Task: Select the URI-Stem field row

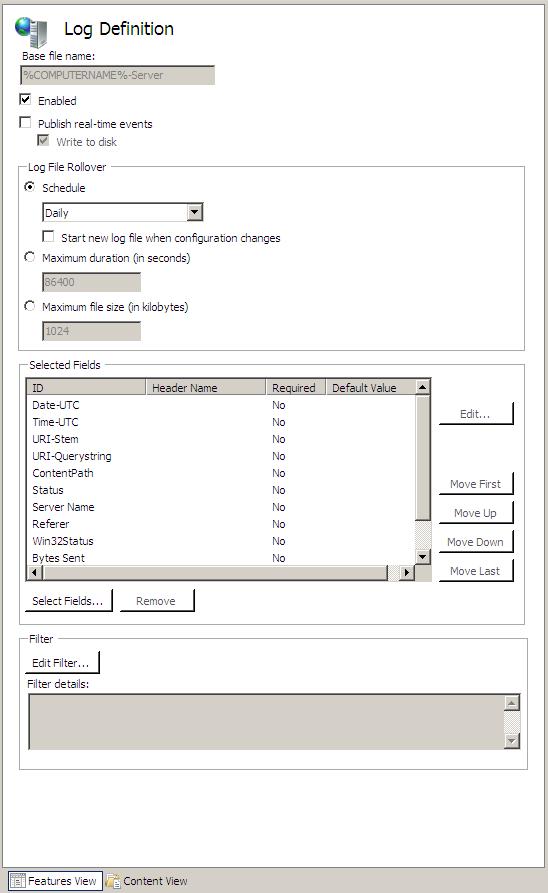Action: pyautogui.click(x=221, y=439)
